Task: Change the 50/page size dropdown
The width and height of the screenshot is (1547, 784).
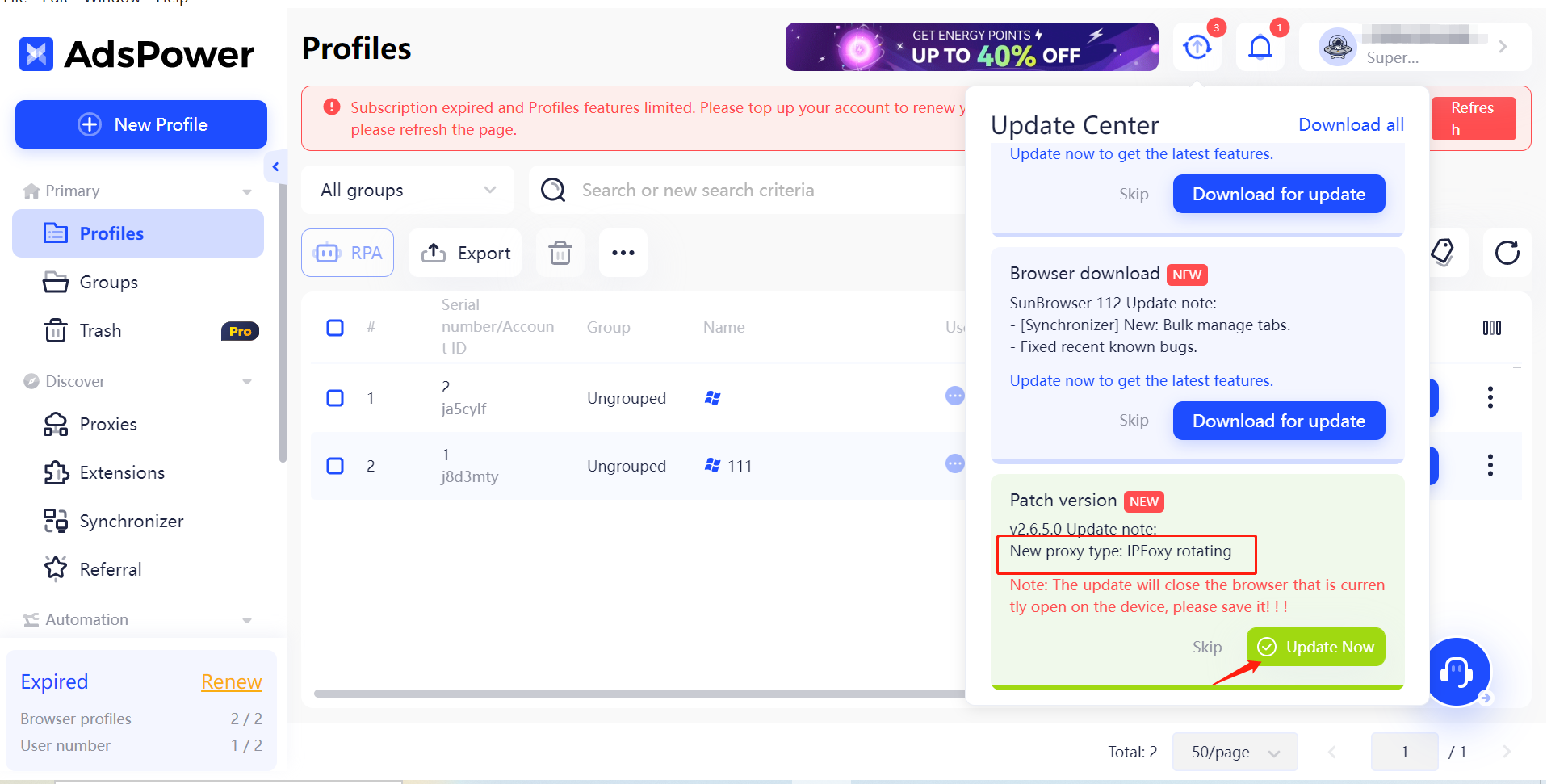Action: click(x=1235, y=752)
